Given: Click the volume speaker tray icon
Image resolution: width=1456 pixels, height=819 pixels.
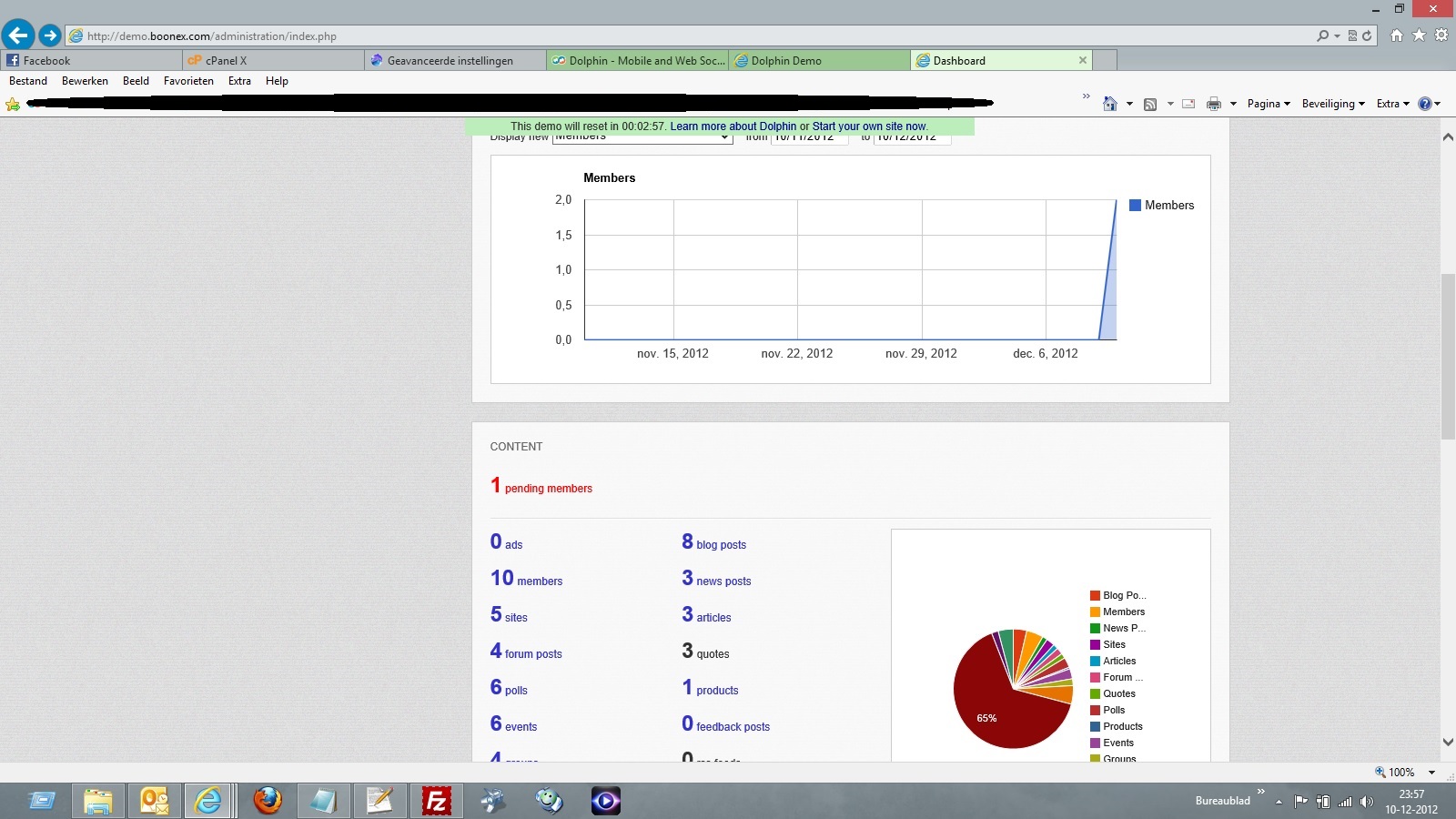Looking at the screenshot, I should [1366, 802].
